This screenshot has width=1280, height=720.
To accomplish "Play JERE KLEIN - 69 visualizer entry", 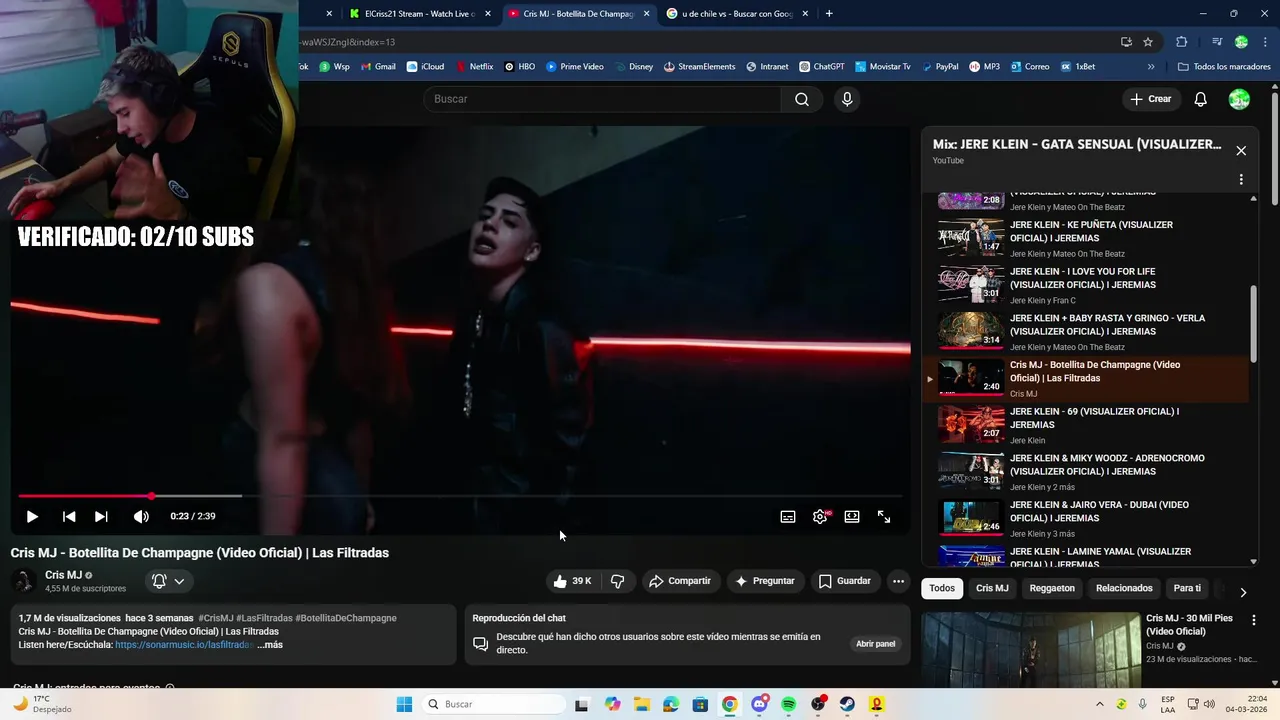I will 1085,425.
